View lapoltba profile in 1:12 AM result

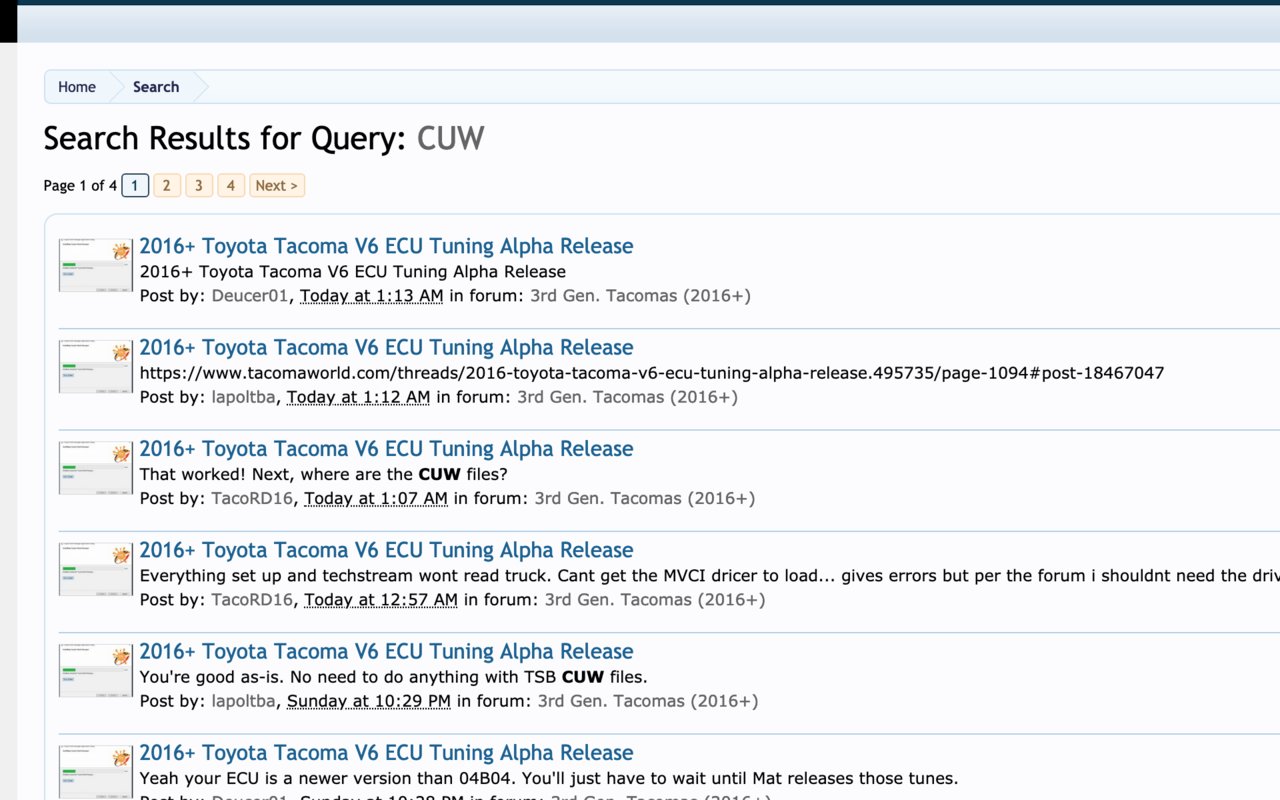pyautogui.click(x=243, y=397)
